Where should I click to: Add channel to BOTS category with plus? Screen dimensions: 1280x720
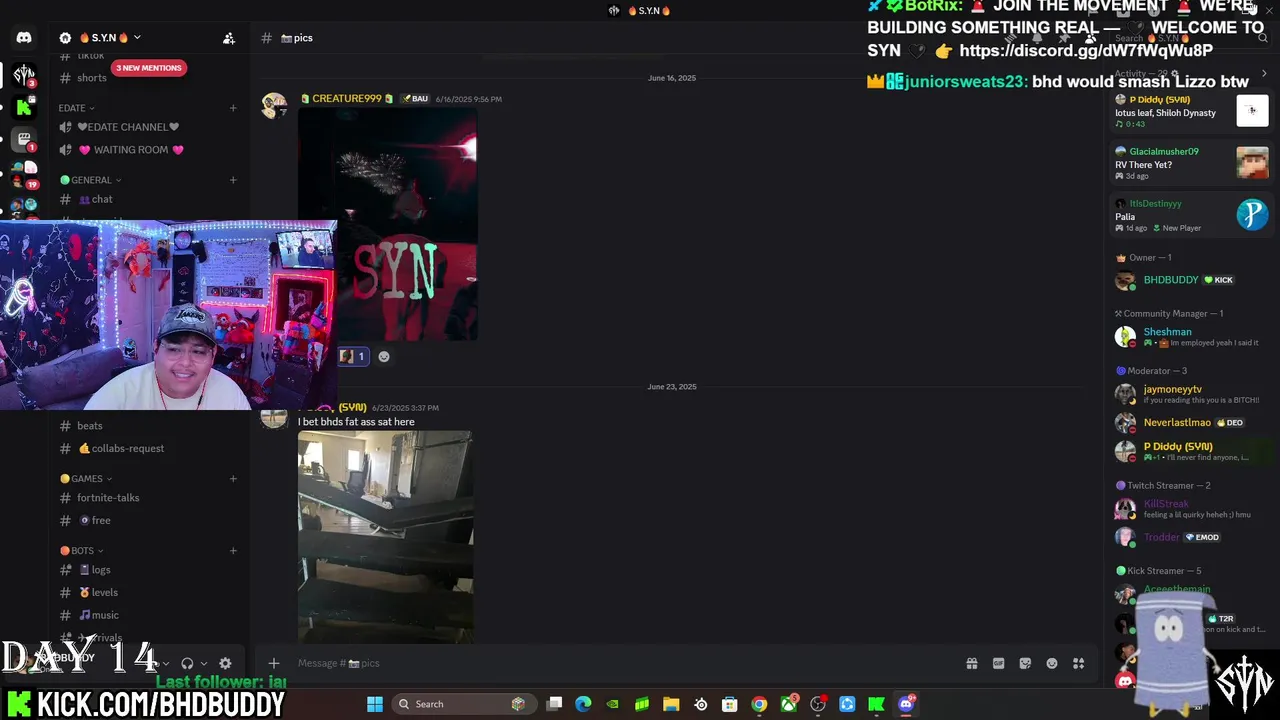(x=233, y=550)
